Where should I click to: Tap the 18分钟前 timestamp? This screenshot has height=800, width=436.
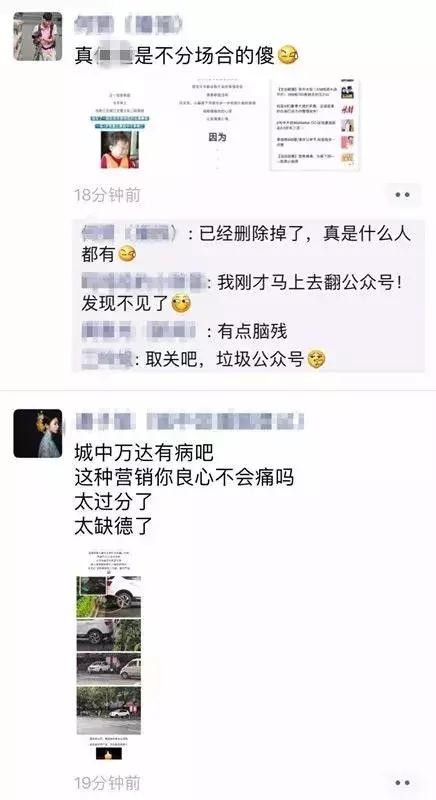(x=108, y=195)
